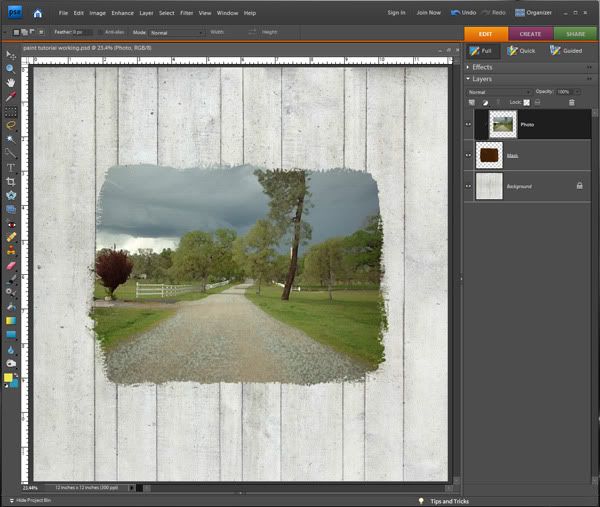Expand the Effects panel
Screen dimensions: 600x507
point(468,67)
